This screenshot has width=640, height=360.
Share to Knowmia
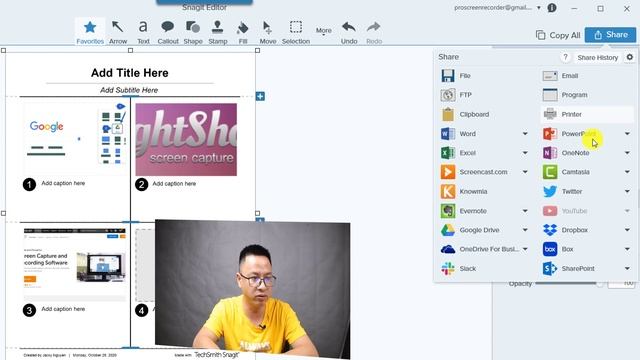click(464, 191)
